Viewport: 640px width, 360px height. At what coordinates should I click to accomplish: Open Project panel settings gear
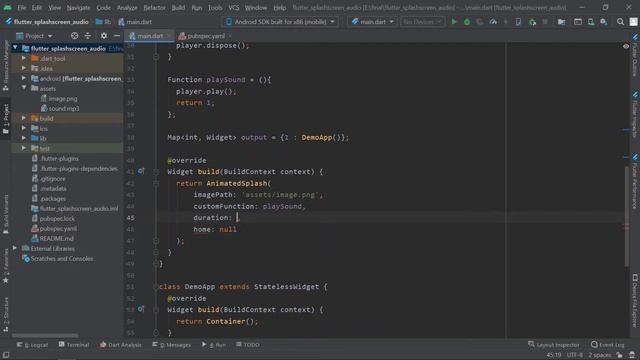[104, 36]
